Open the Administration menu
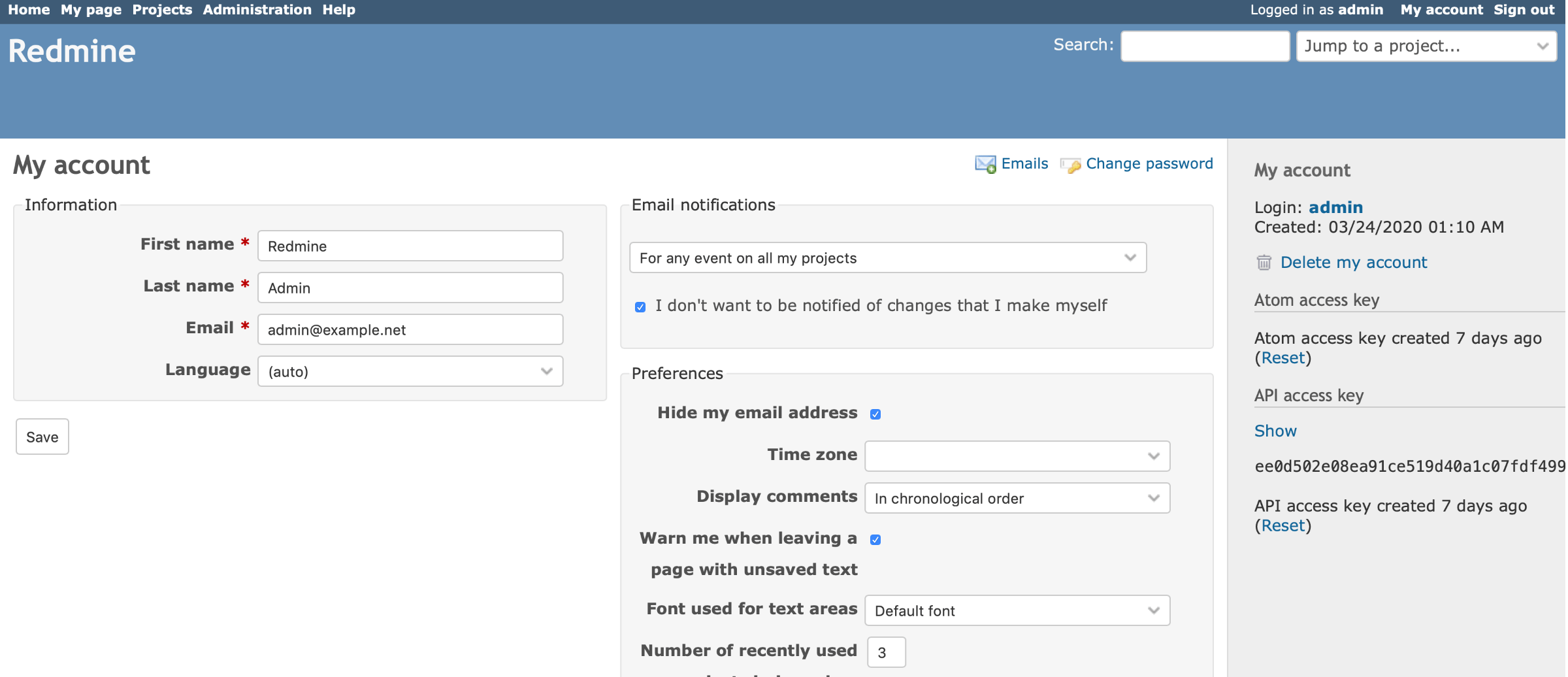Image resolution: width=1568 pixels, height=677 pixels. pos(257,10)
